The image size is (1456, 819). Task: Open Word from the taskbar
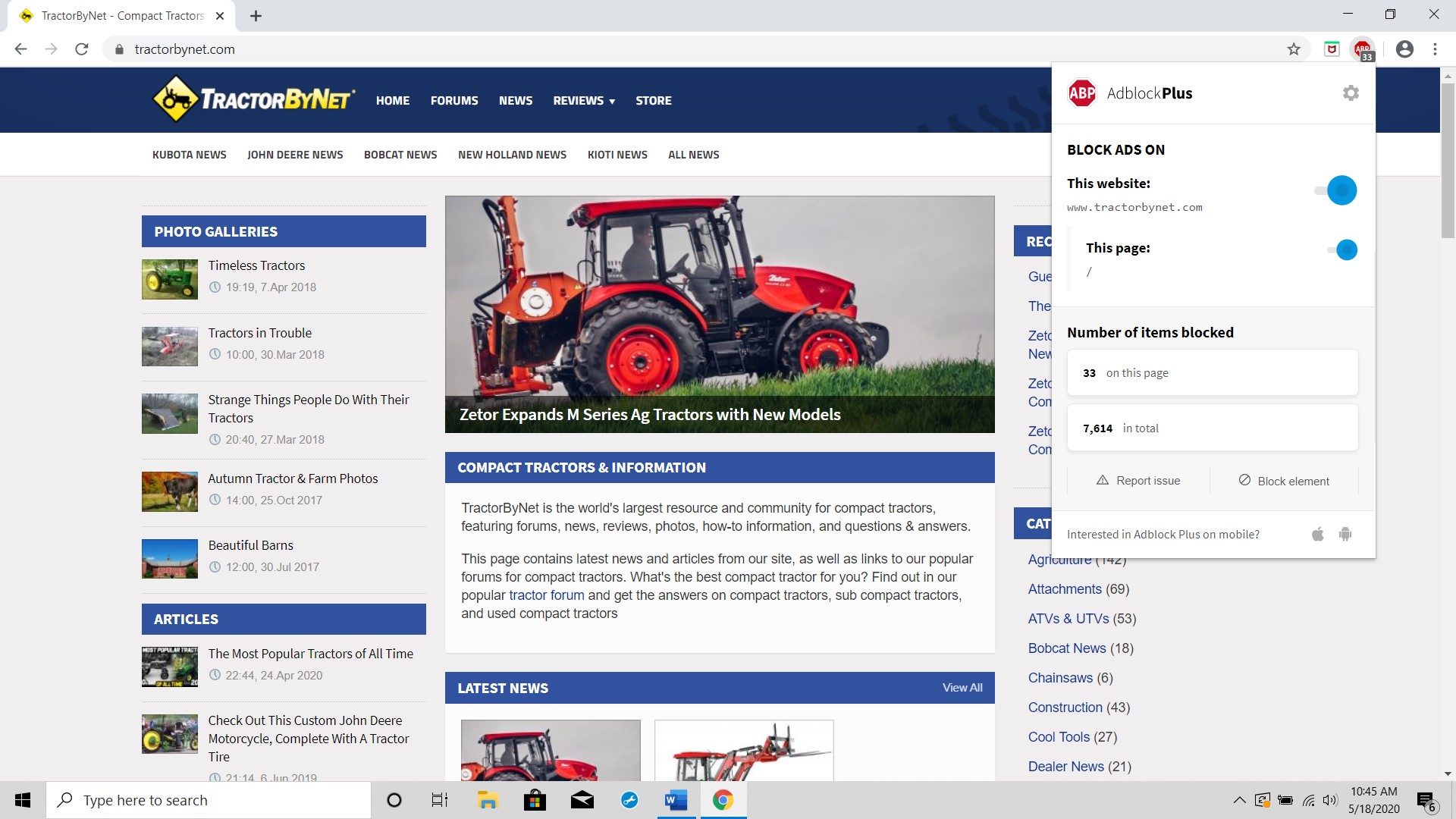(676, 800)
